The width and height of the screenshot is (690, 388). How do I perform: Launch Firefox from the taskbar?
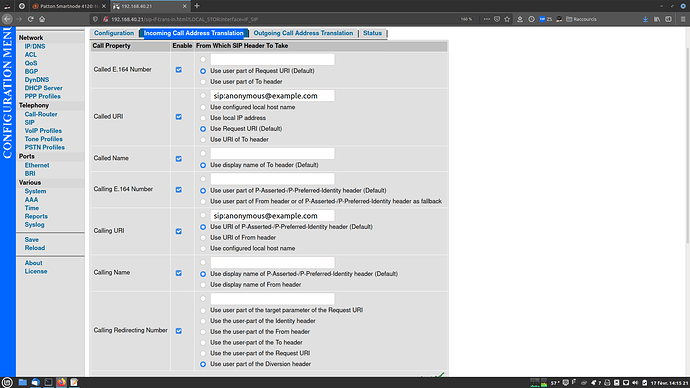click(x=61, y=382)
